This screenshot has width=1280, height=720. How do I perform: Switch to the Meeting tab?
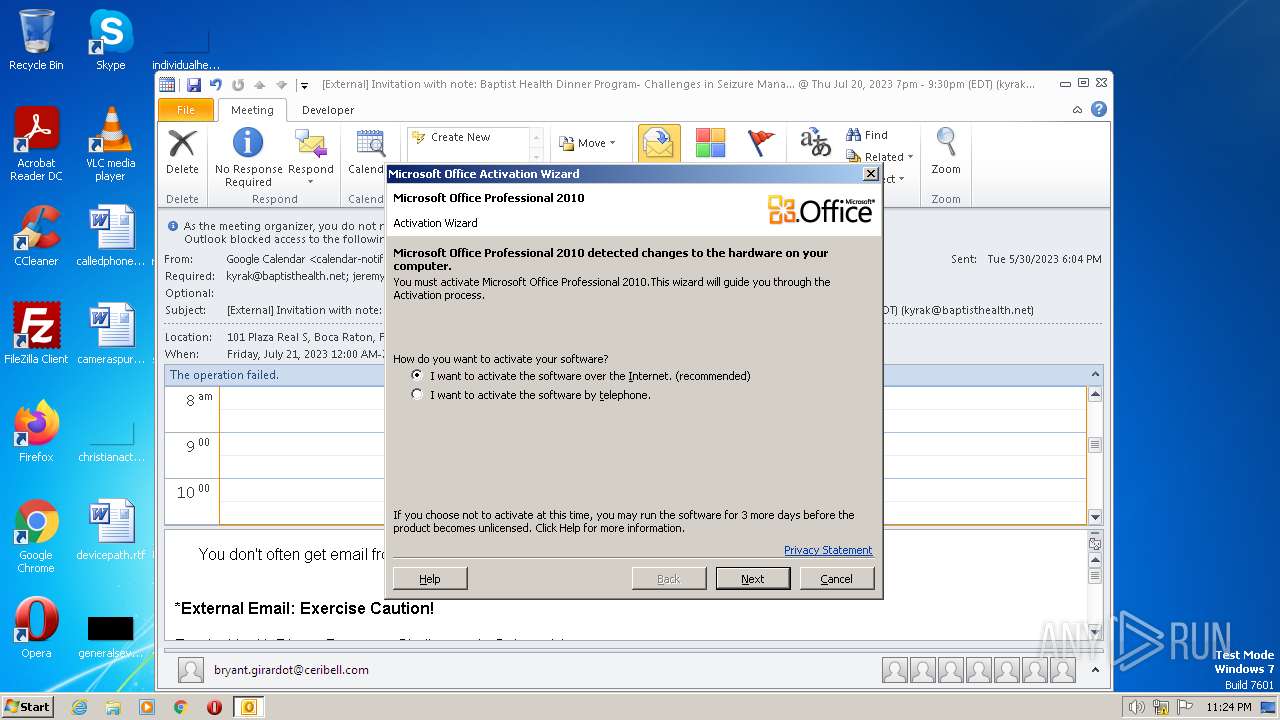tap(252, 110)
